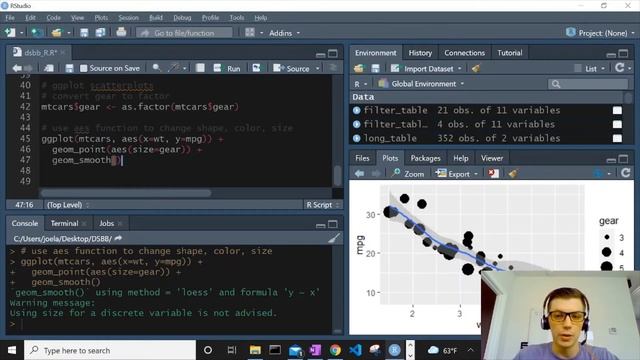Open the R language dropdown in Environment

click(x=361, y=84)
